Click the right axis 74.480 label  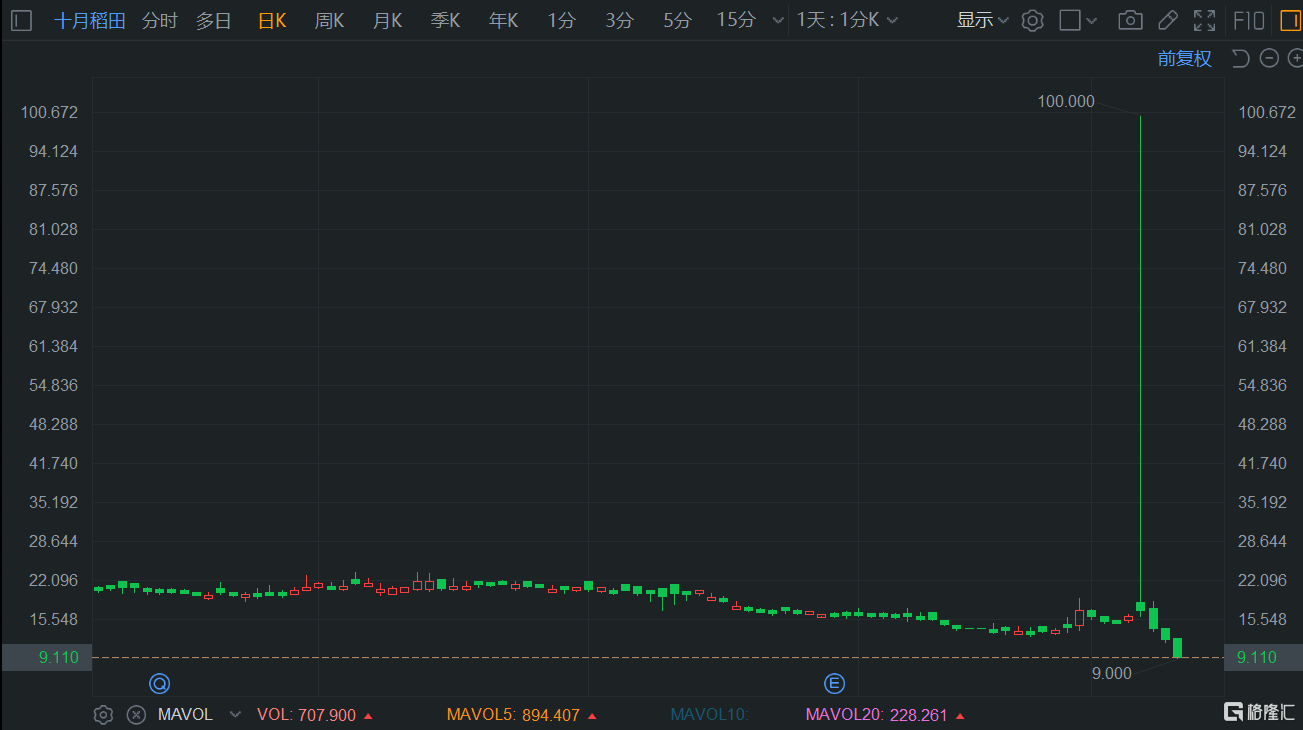pos(1262,268)
